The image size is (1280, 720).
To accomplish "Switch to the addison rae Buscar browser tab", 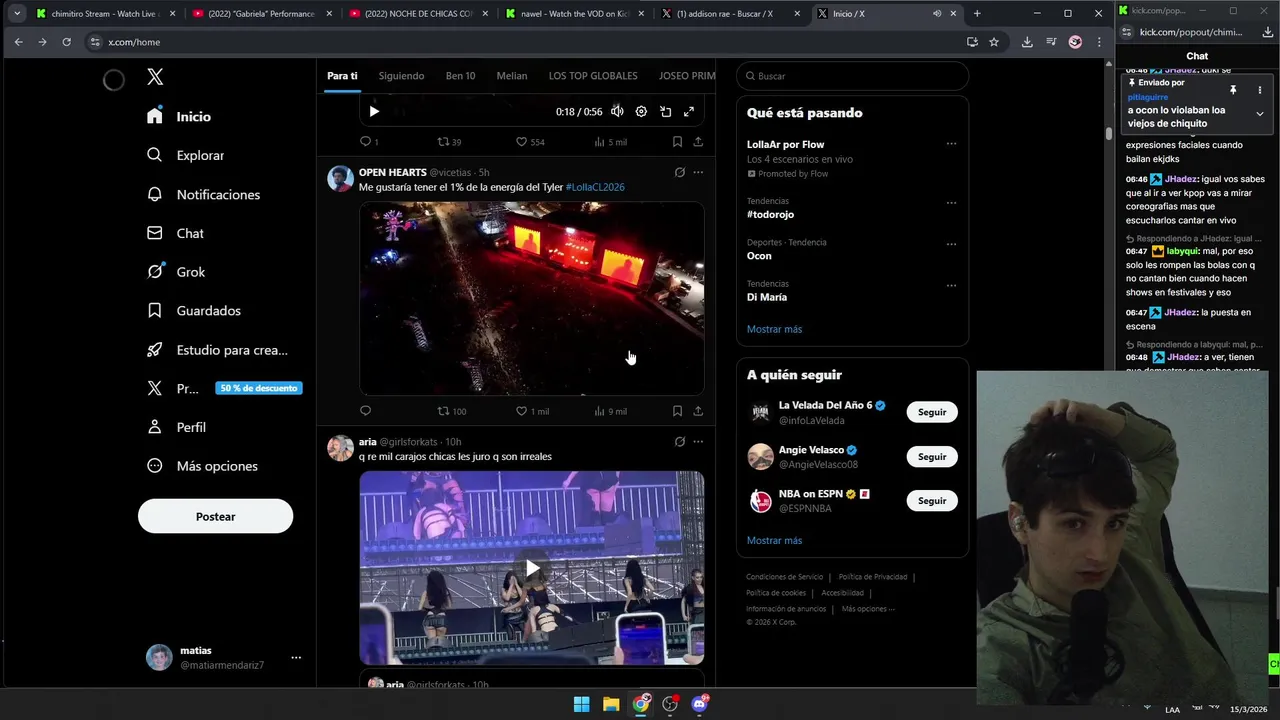I will pyautogui.click(x=731, y=14).
